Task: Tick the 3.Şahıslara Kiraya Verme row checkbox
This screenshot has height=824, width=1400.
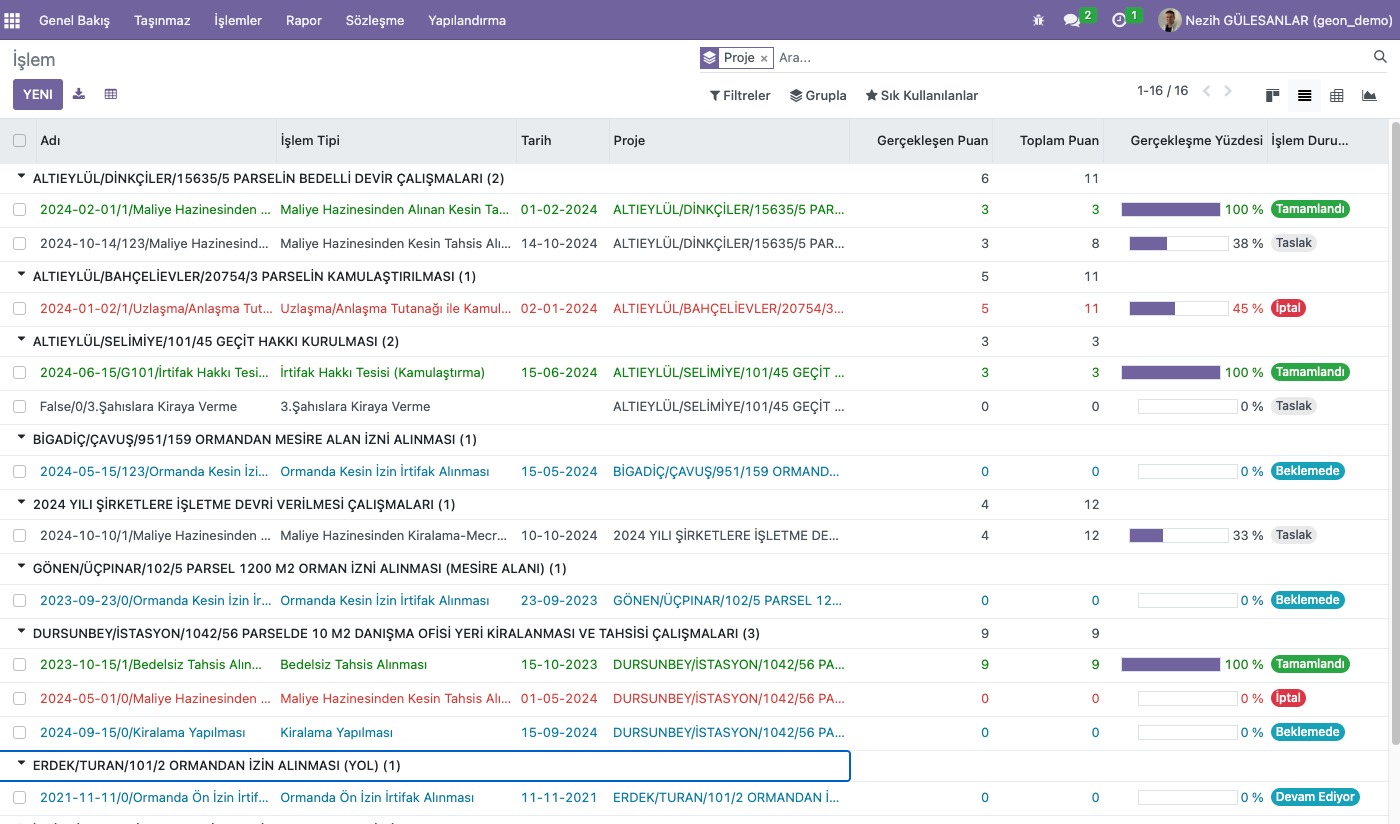Action: (x=20, y=407)
